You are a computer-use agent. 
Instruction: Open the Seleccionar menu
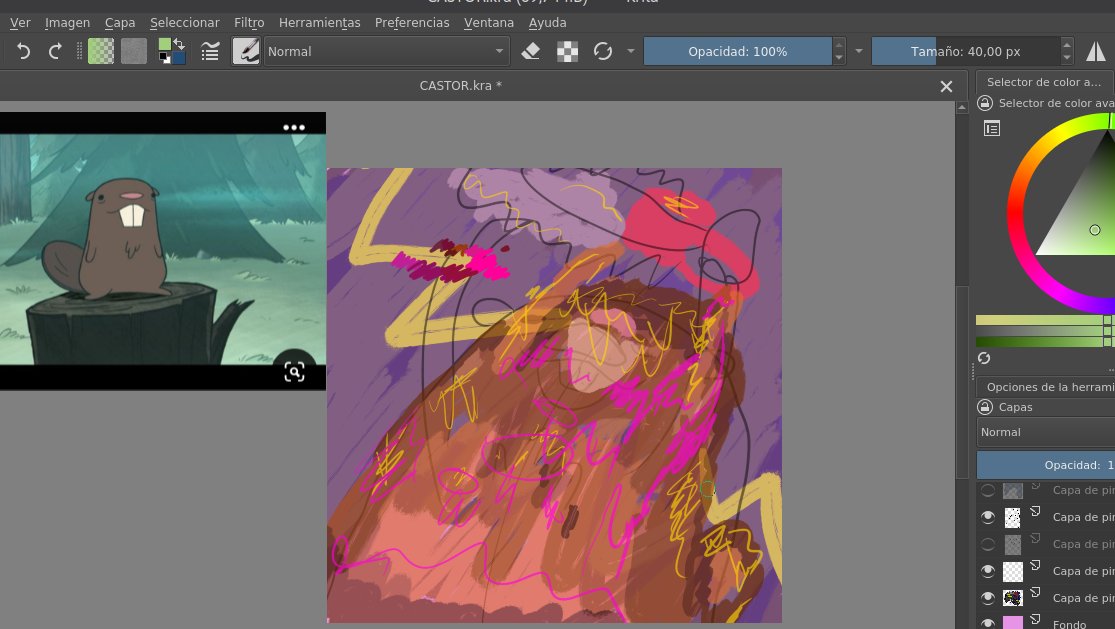185,23
